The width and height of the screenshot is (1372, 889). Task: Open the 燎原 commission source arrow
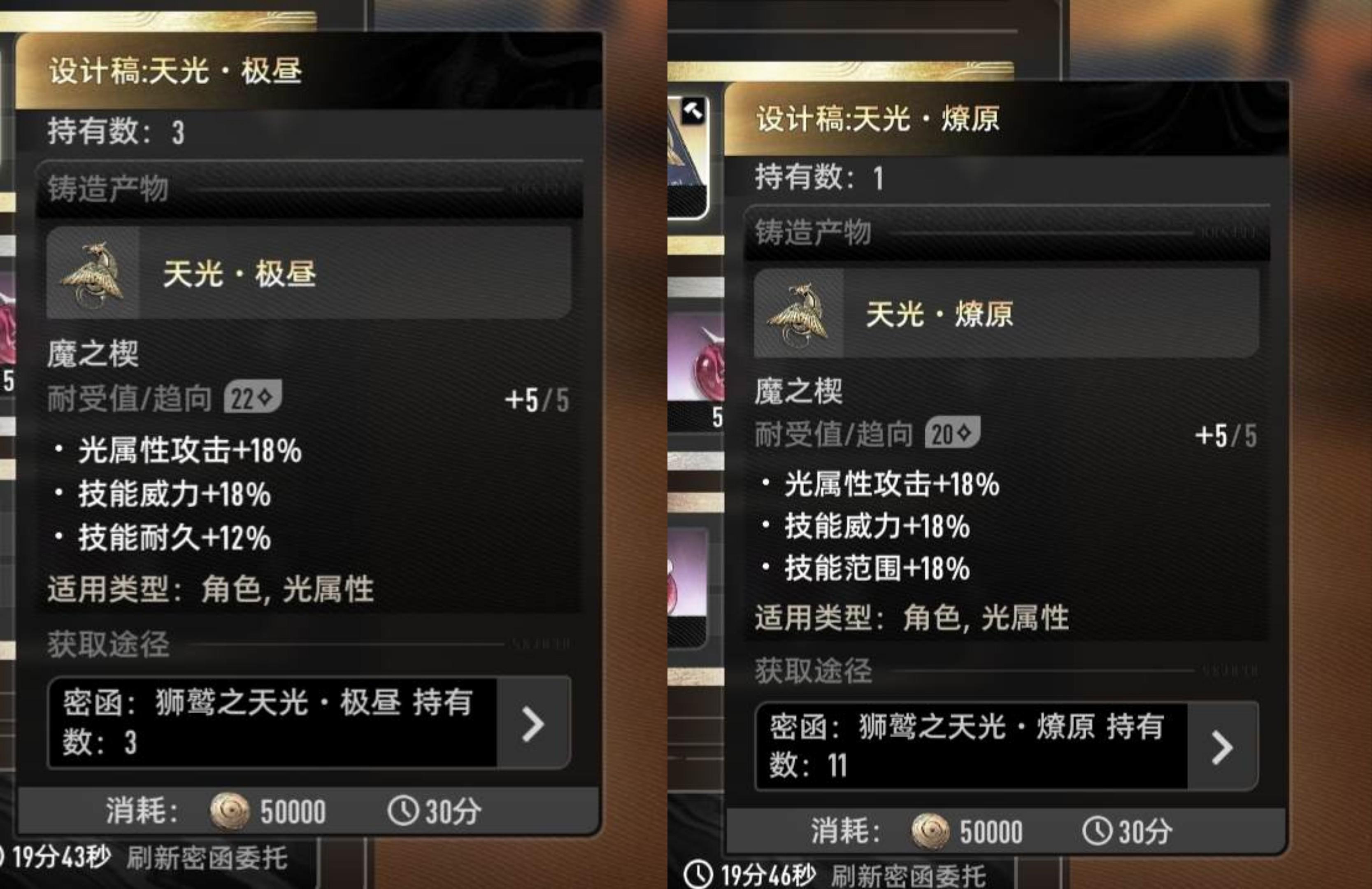pos(1222,747)
